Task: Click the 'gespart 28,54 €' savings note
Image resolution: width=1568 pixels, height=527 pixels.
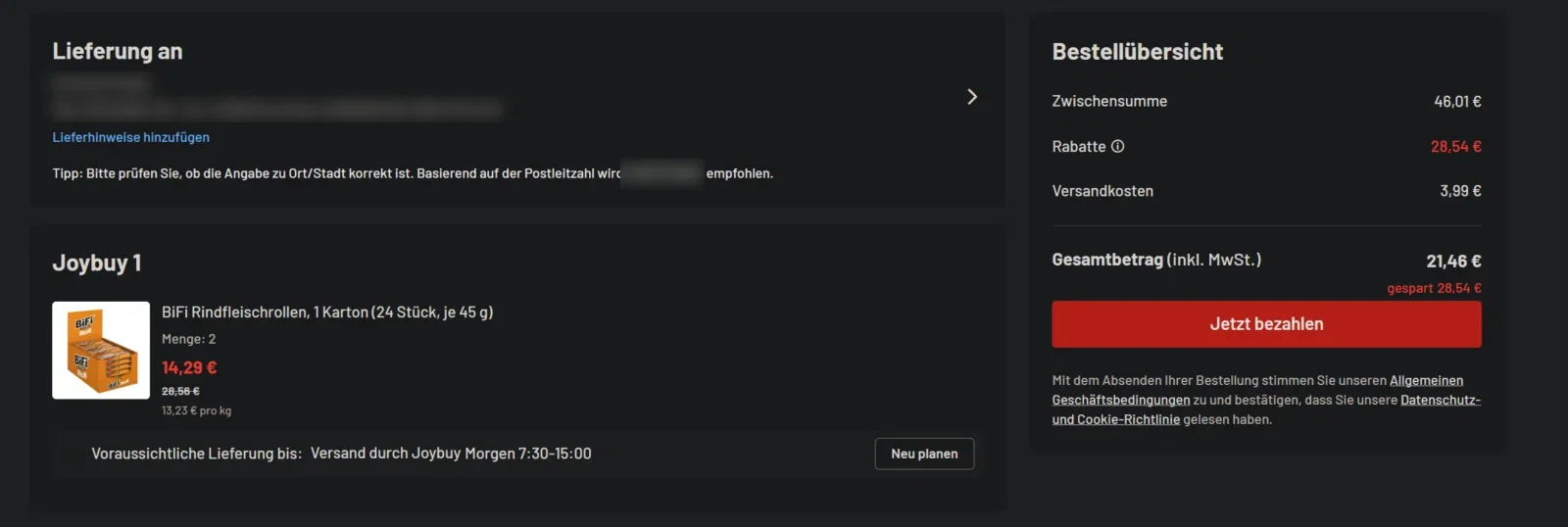Action: coord(1434,288)
